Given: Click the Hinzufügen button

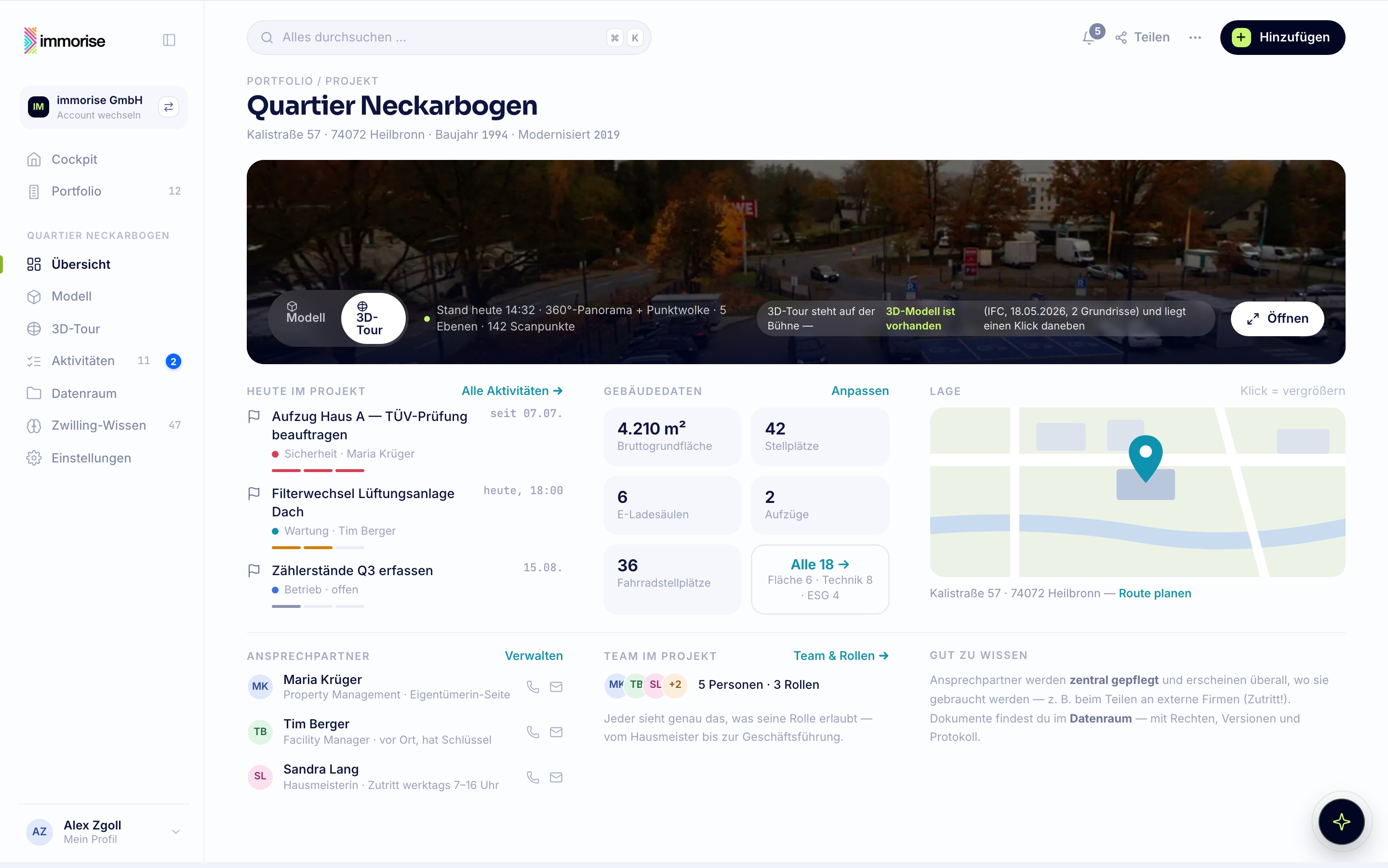Looking at the screenshot, I should tap(1282, 37).
